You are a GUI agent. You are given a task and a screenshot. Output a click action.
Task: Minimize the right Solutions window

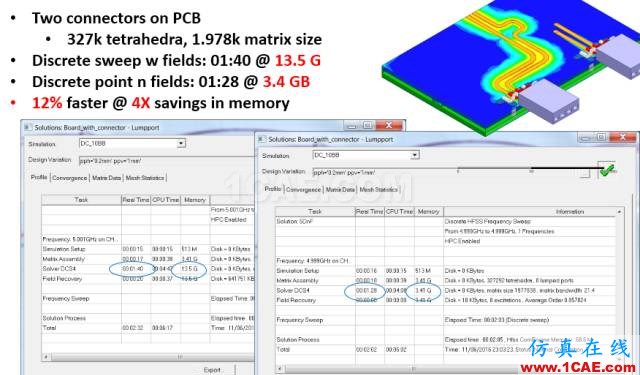coord(586,138)
